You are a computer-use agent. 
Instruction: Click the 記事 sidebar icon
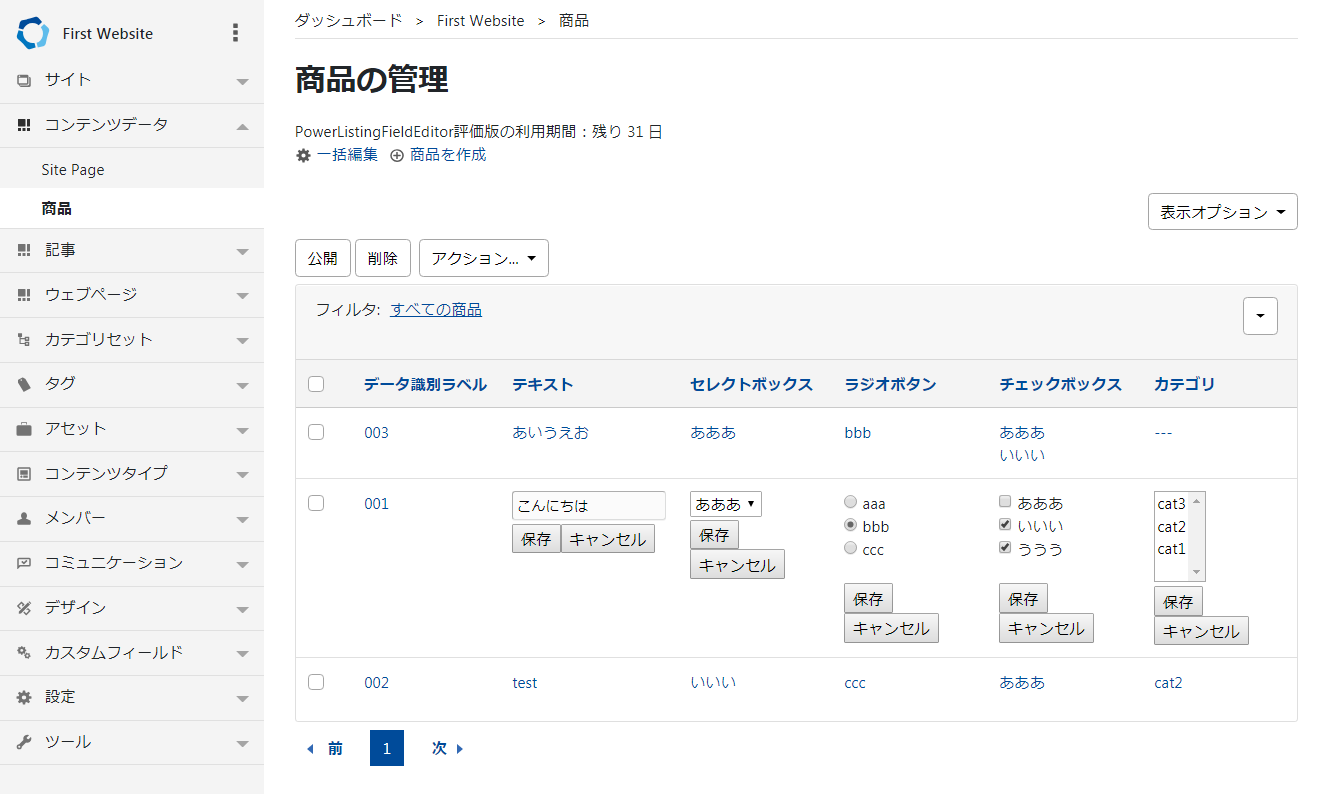click(x=24, y=250)
